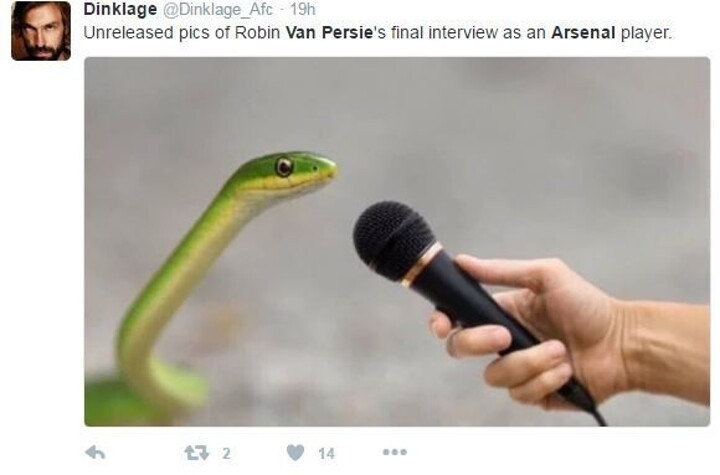Viewport: 720px width, 475px height.
Task: Like the tweet with the heart icon
Action: 295,453
